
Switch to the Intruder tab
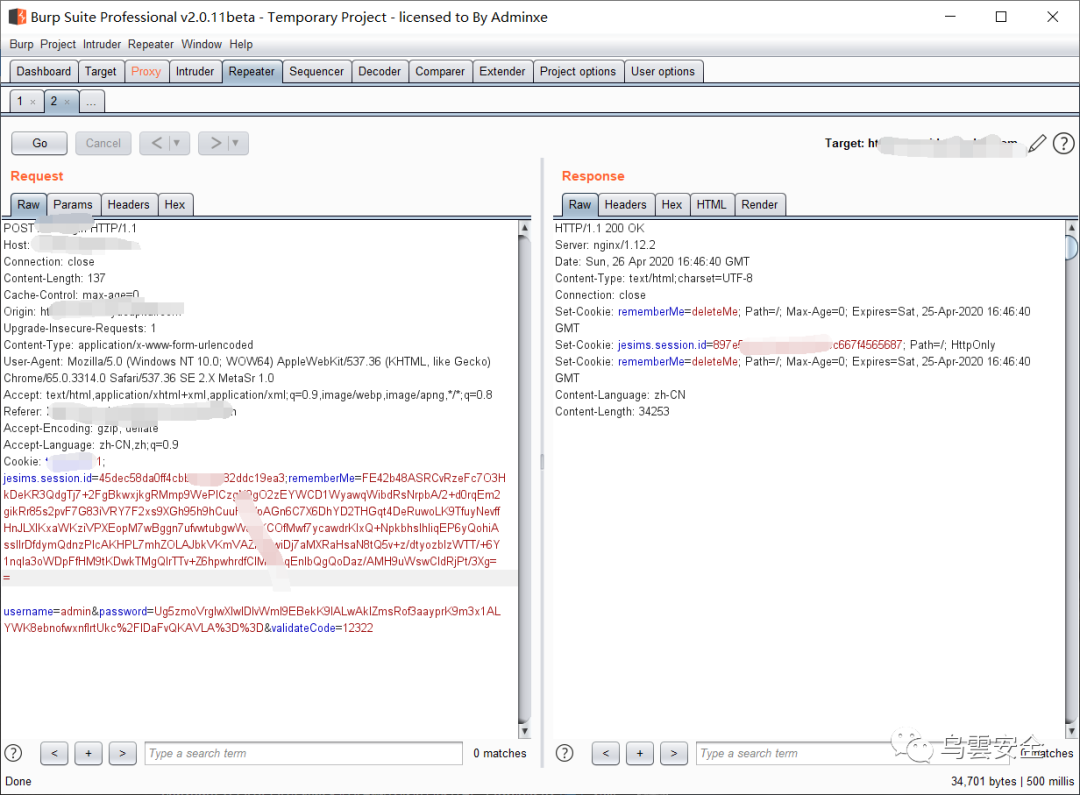[195, 72]
